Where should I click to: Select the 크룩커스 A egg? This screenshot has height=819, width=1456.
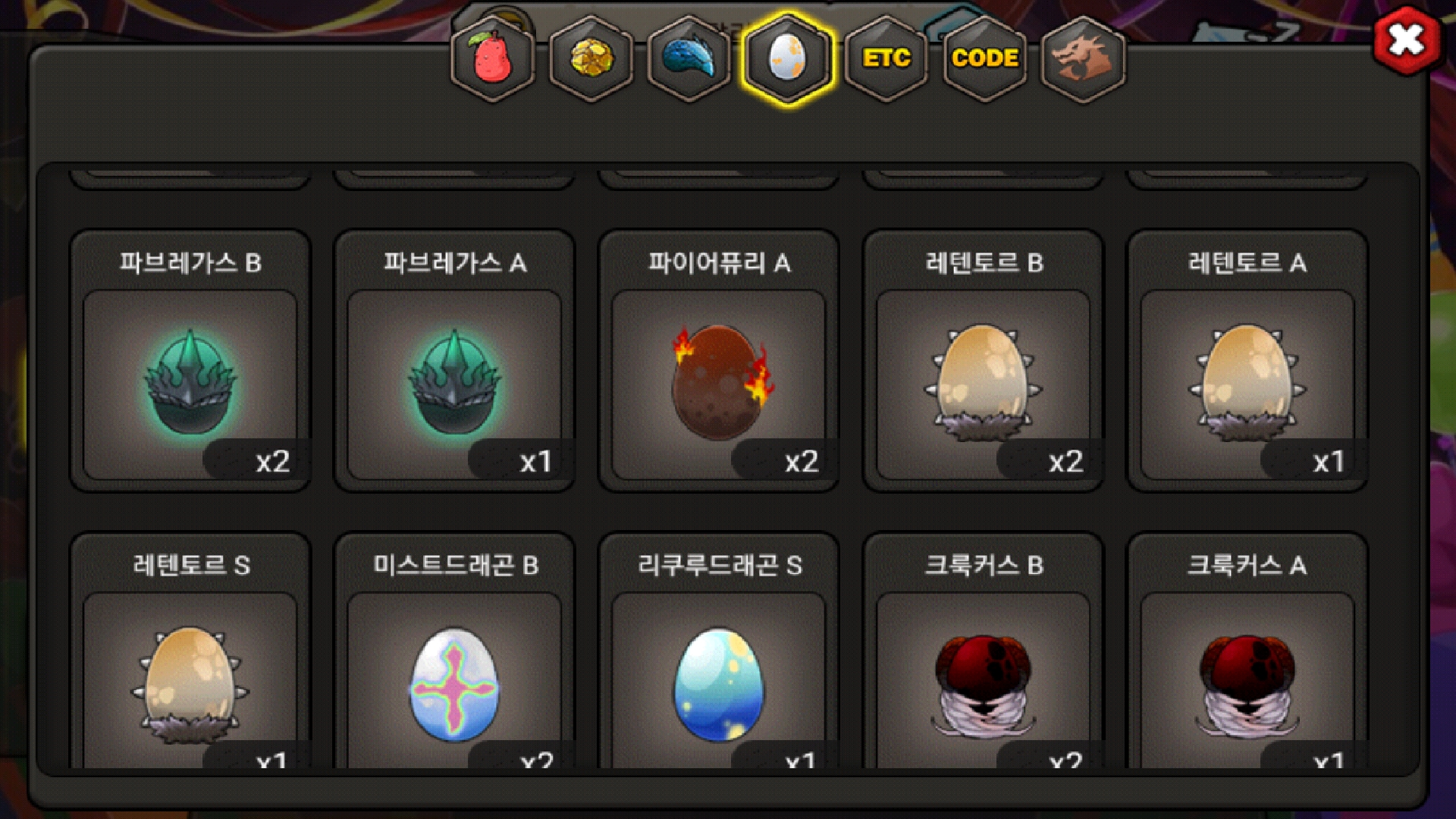pyautogui.click(x=1247, y=651)
